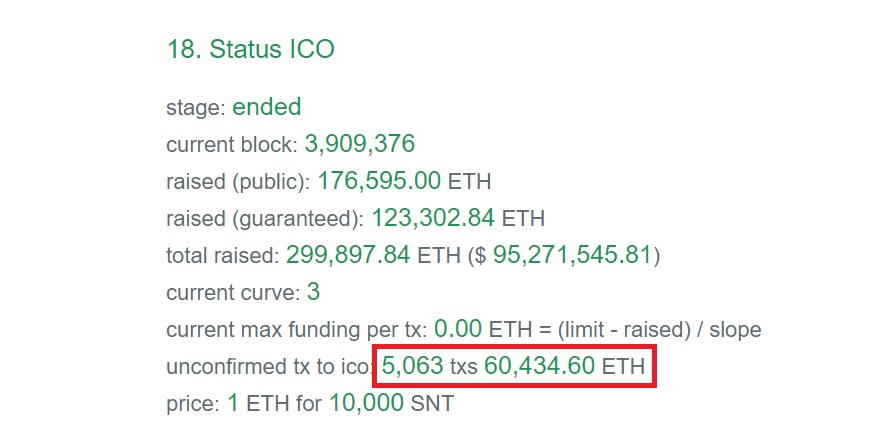Image resolution: width=889 pixels, height=447 pixels.
Task: Click the max funding value 0.00
Action: (458, 329)
